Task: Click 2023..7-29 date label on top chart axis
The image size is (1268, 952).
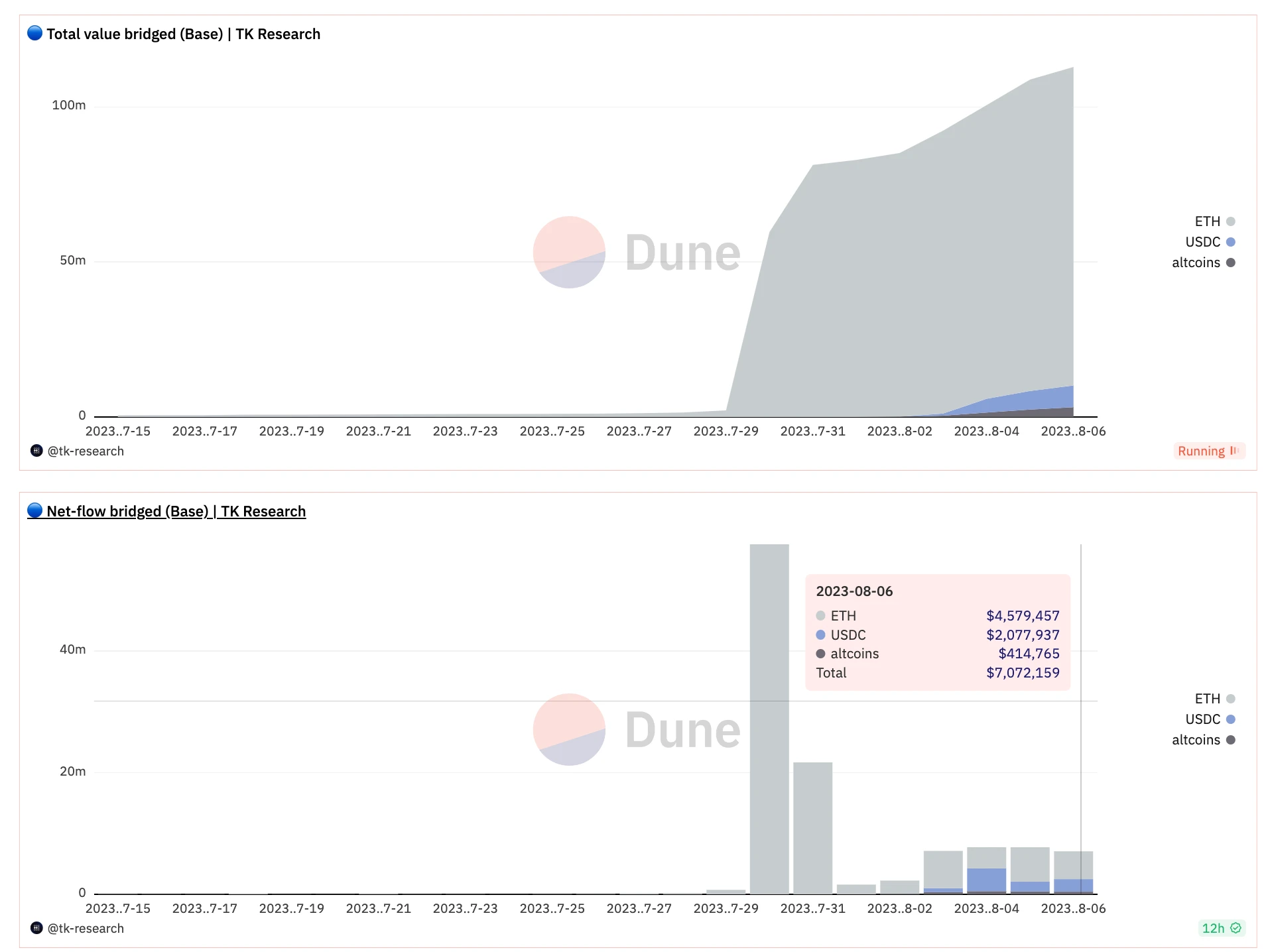Action: 726,431
